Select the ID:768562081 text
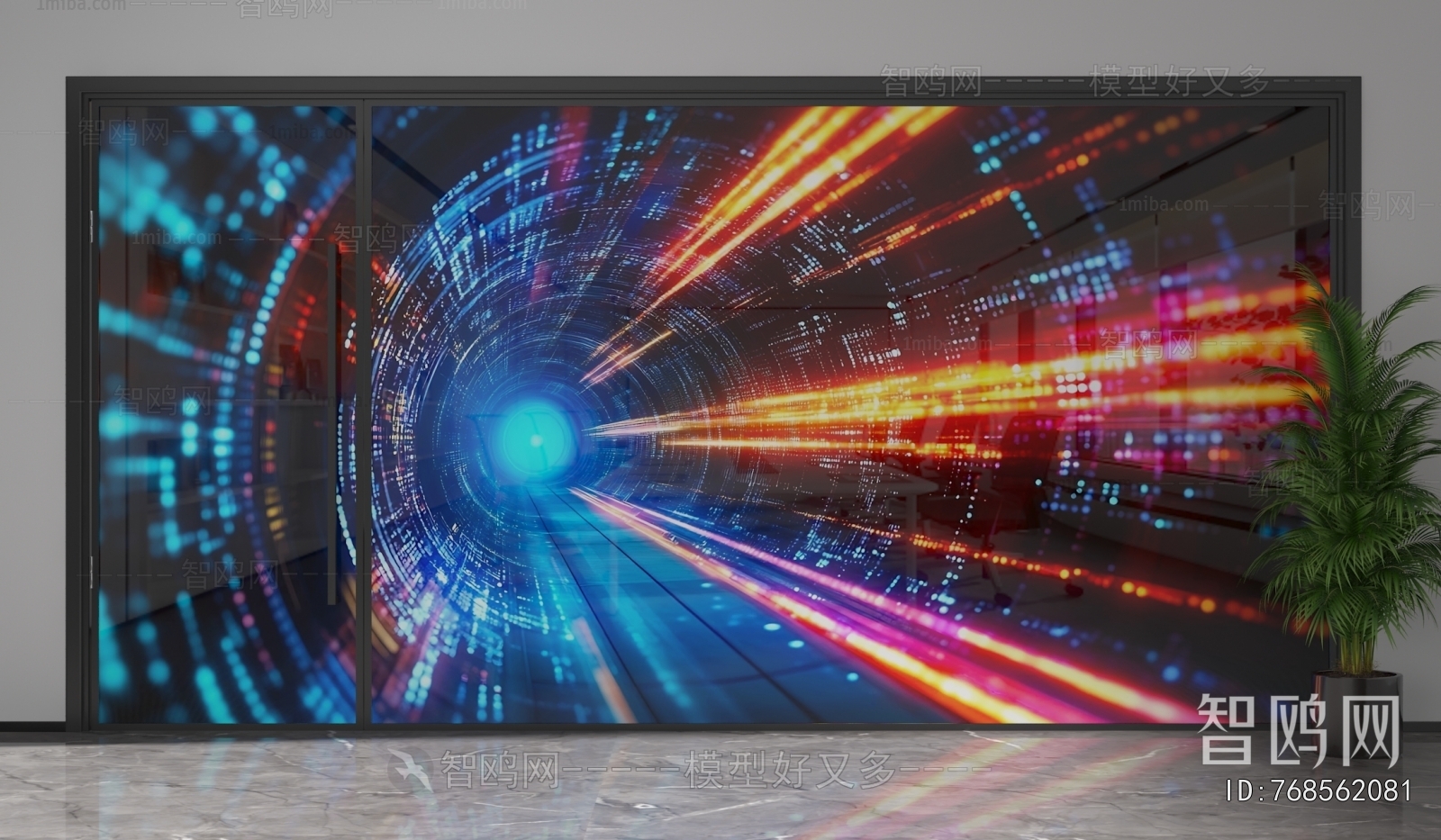Image resolution: width=1441 pixels, height=840 pixels. (1319, 791)
